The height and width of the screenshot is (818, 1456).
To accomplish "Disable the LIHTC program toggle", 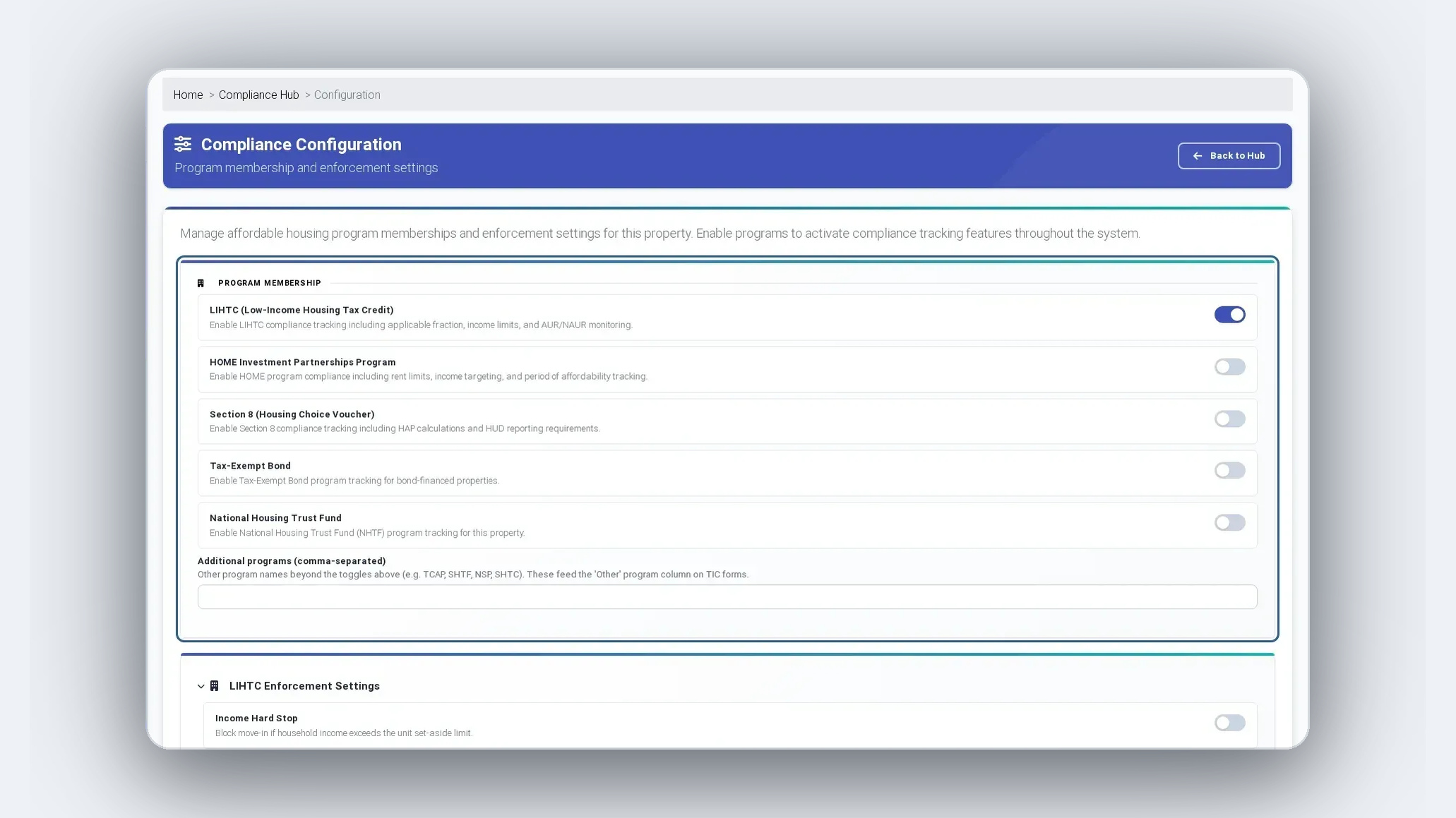I will 1229,315.
